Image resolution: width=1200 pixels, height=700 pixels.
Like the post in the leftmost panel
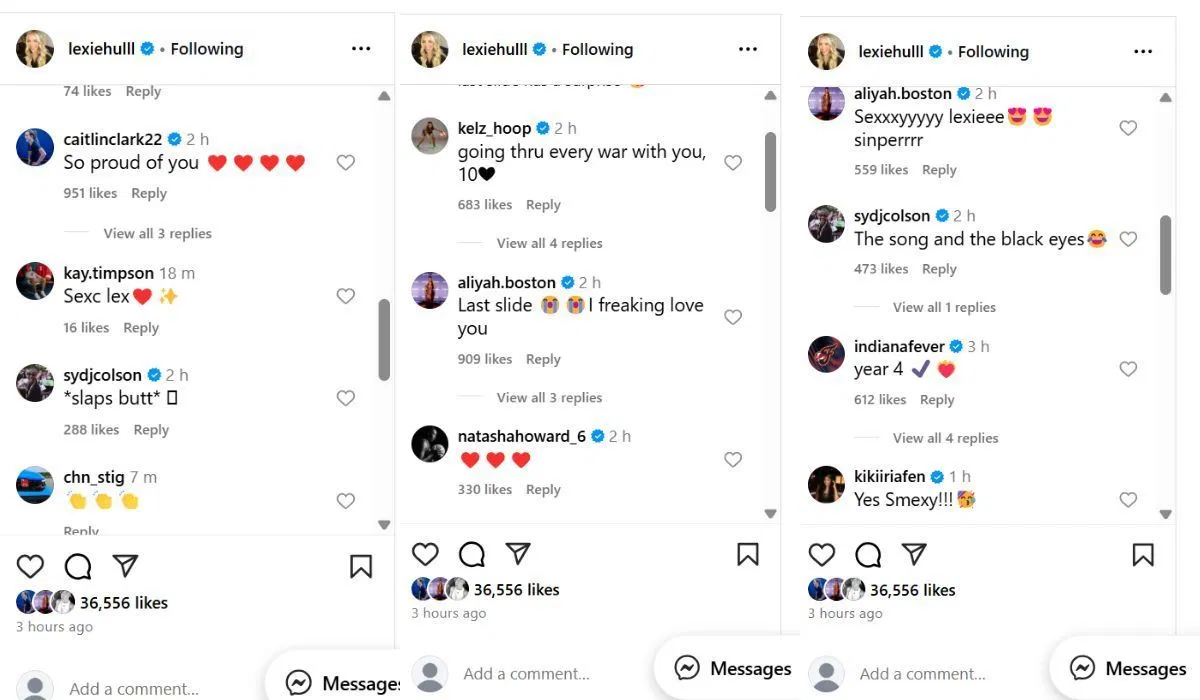(x=30, y=566)
